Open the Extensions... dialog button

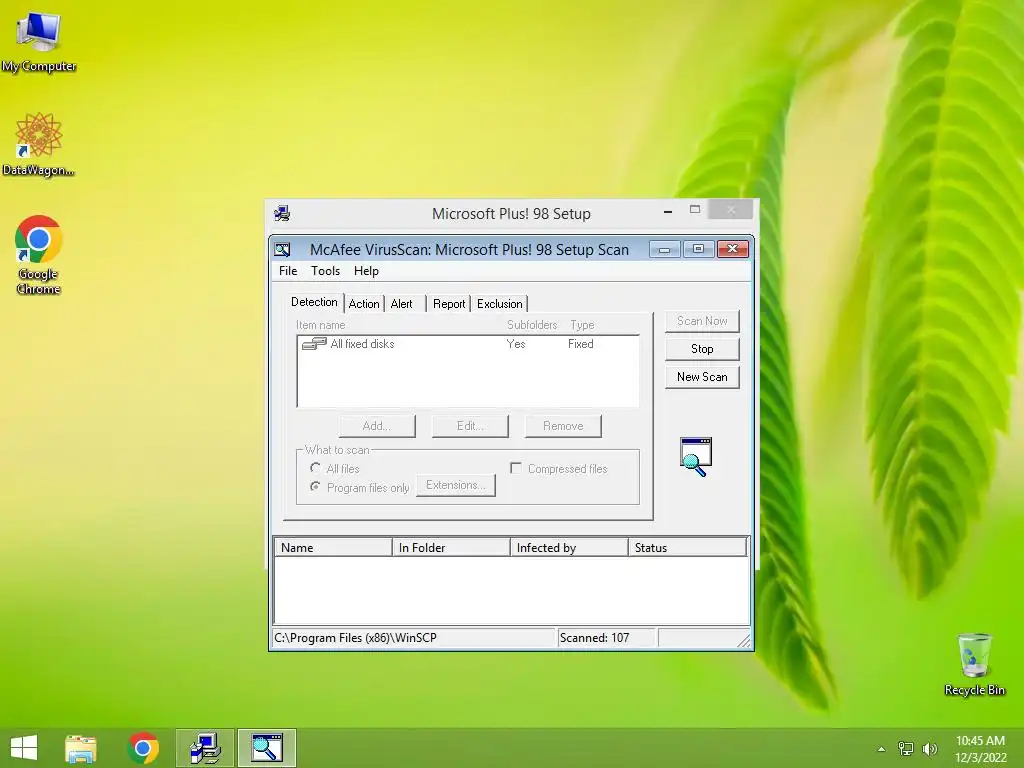pos(456,485)
